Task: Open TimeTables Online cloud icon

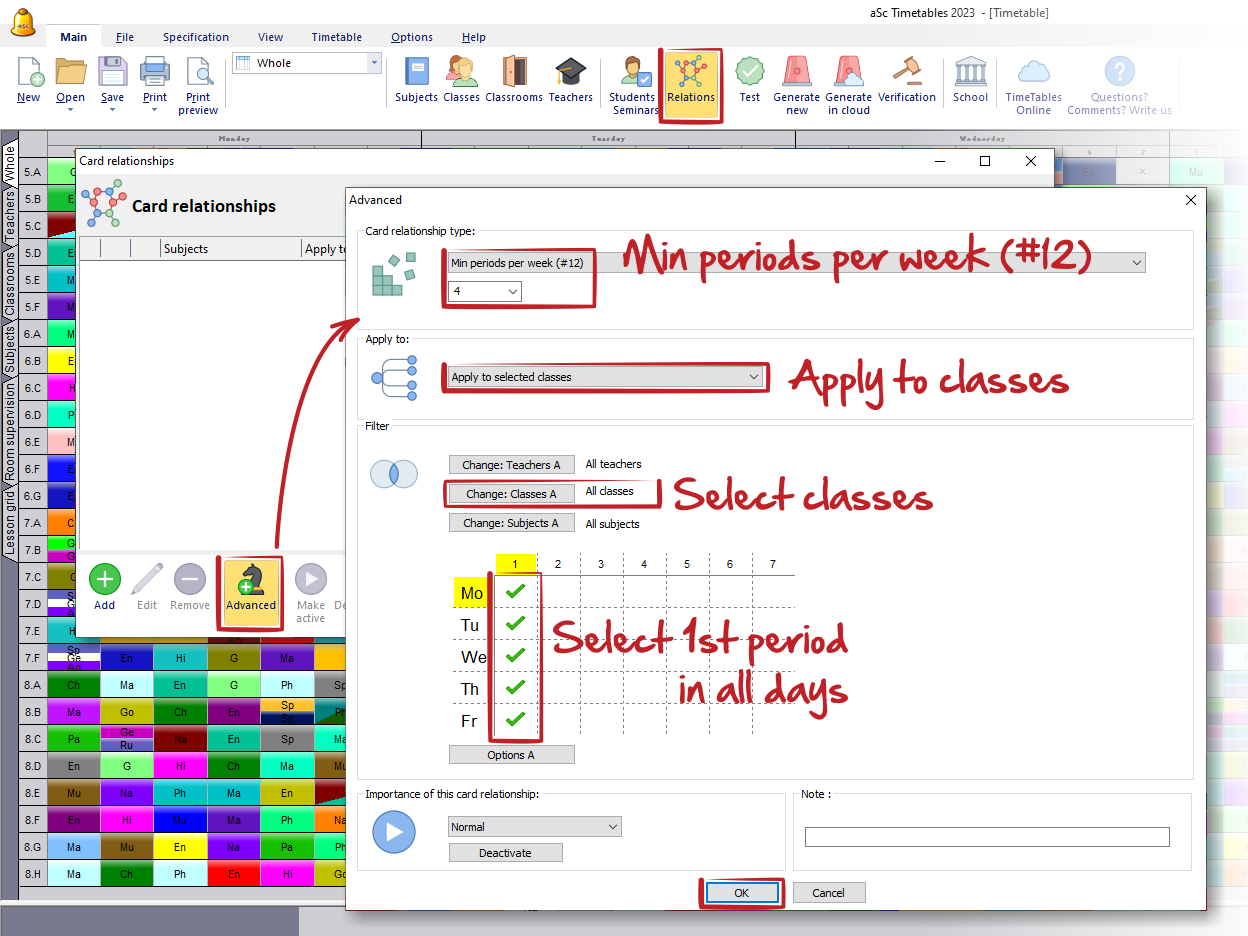Action: point(1033,72)
